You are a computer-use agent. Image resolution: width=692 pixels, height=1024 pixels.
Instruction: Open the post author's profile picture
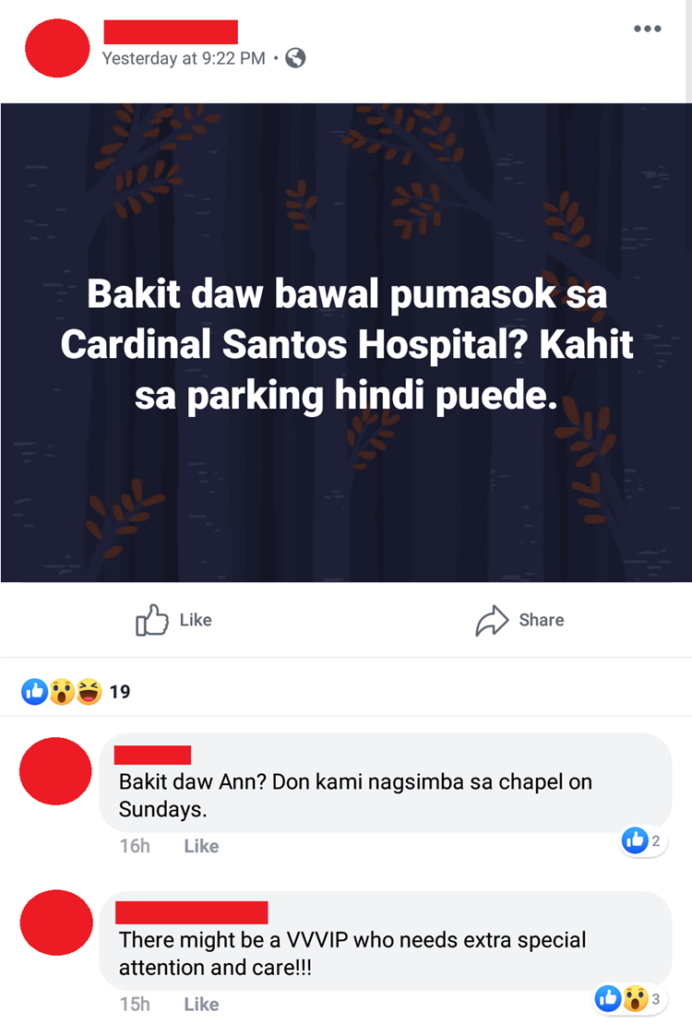pyautogui.click(x=57, y=48)
